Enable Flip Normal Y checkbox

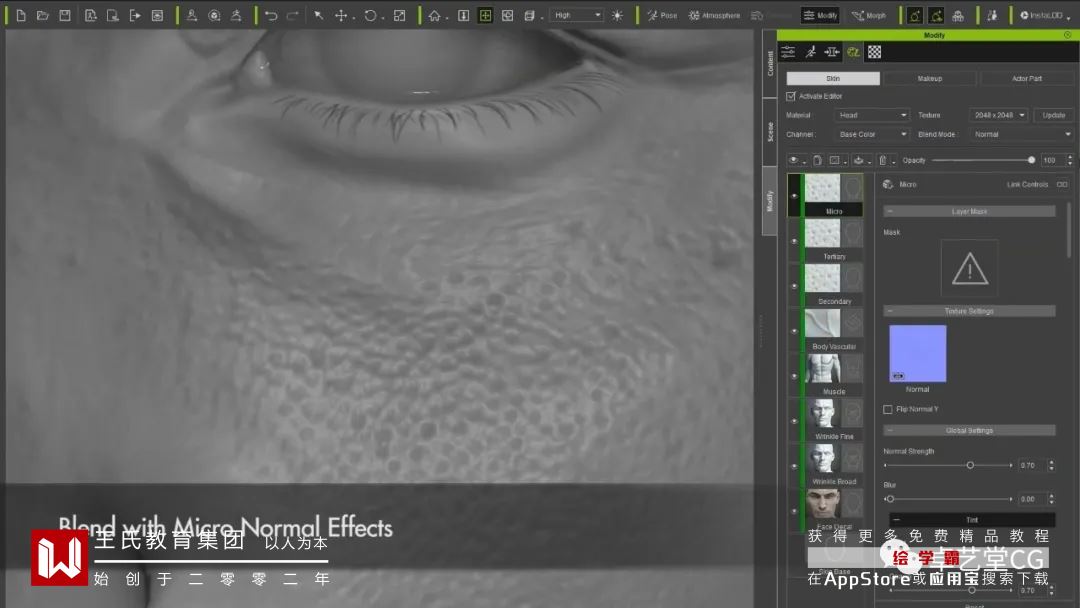tap(888, 410)
